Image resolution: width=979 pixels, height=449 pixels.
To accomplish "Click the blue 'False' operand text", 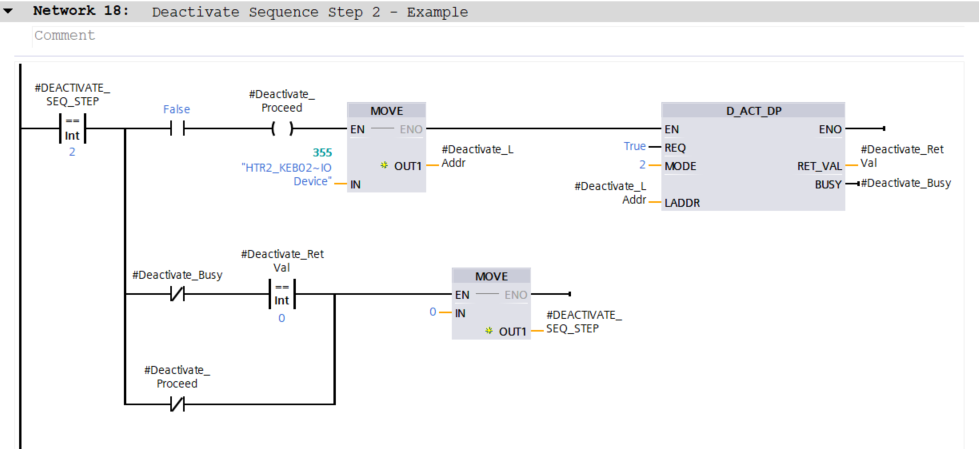I will click(177, 109).
